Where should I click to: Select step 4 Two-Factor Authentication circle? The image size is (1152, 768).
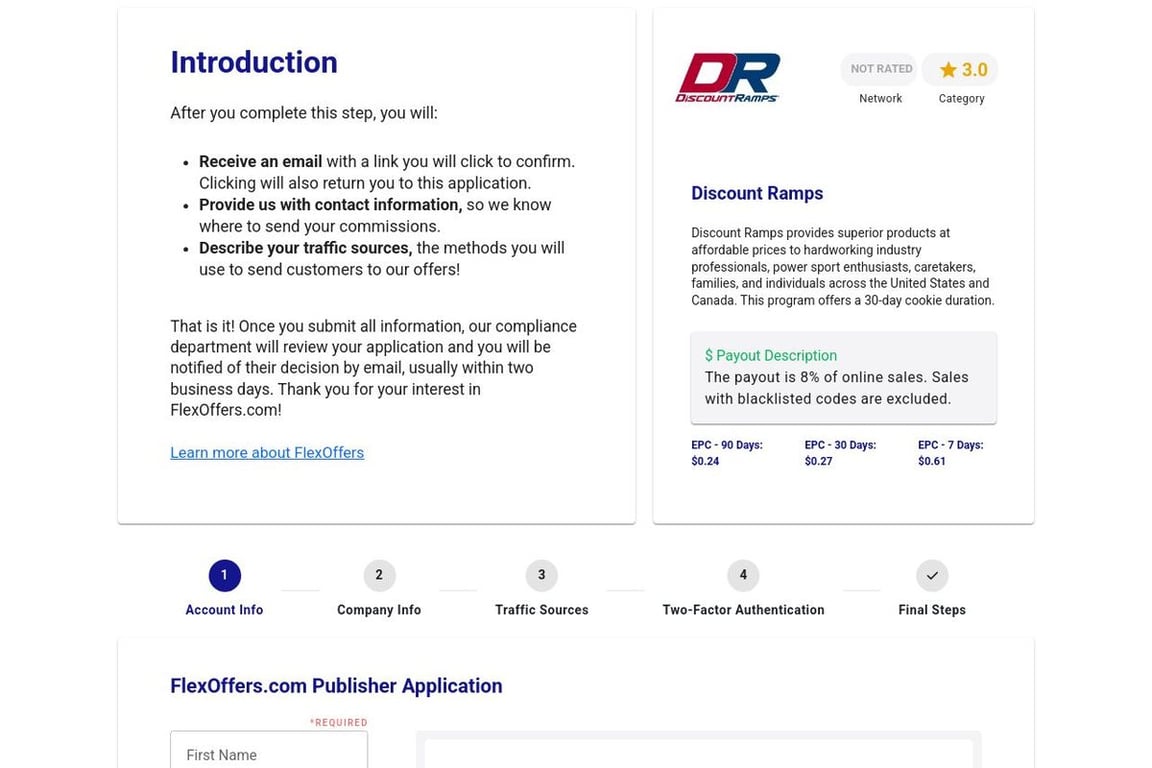[743, 575]
